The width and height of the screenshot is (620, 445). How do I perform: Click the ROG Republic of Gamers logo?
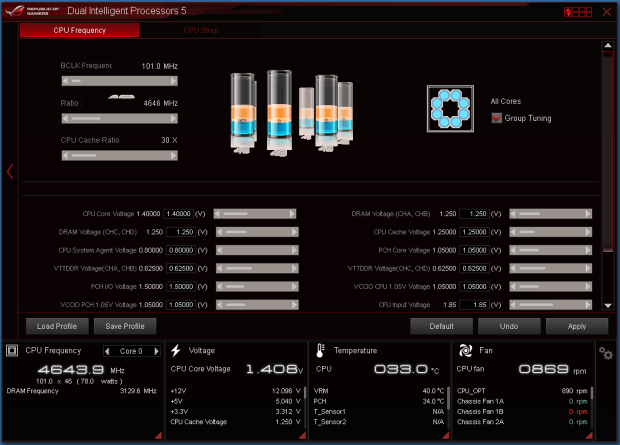pyautogui.click(x=32, y=11)
